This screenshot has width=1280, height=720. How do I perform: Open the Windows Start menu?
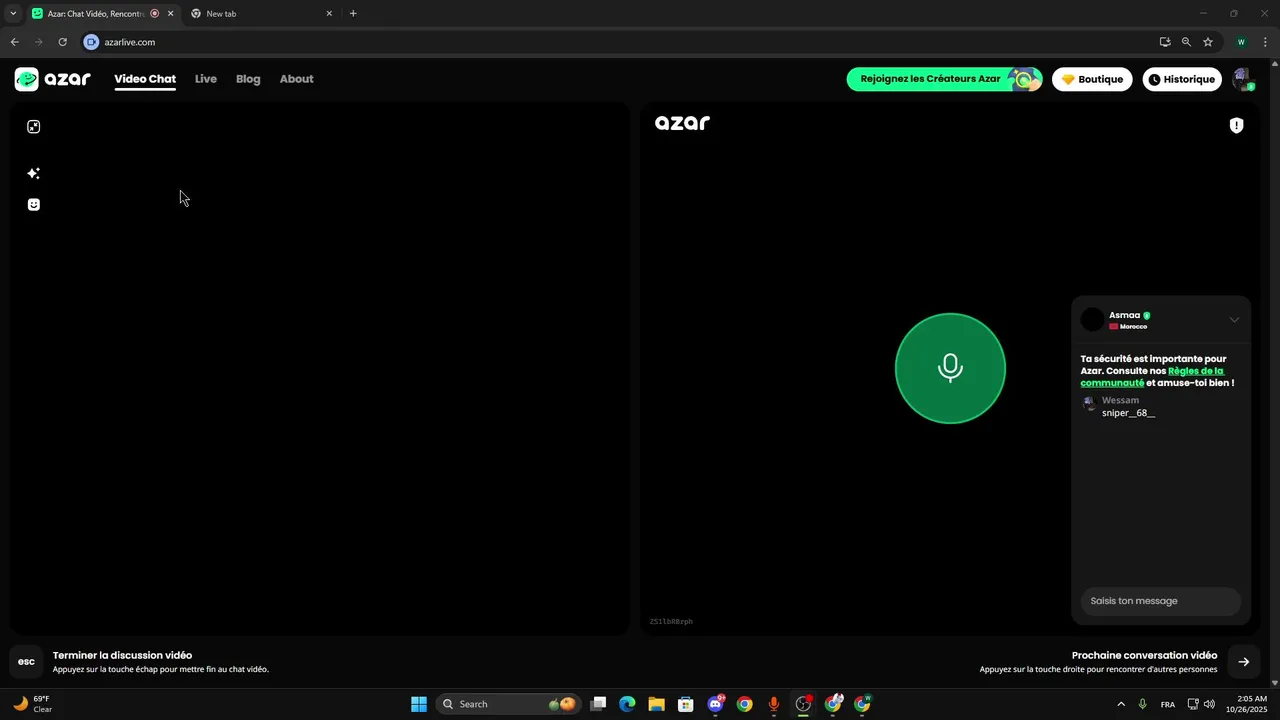tap(419, 704)
